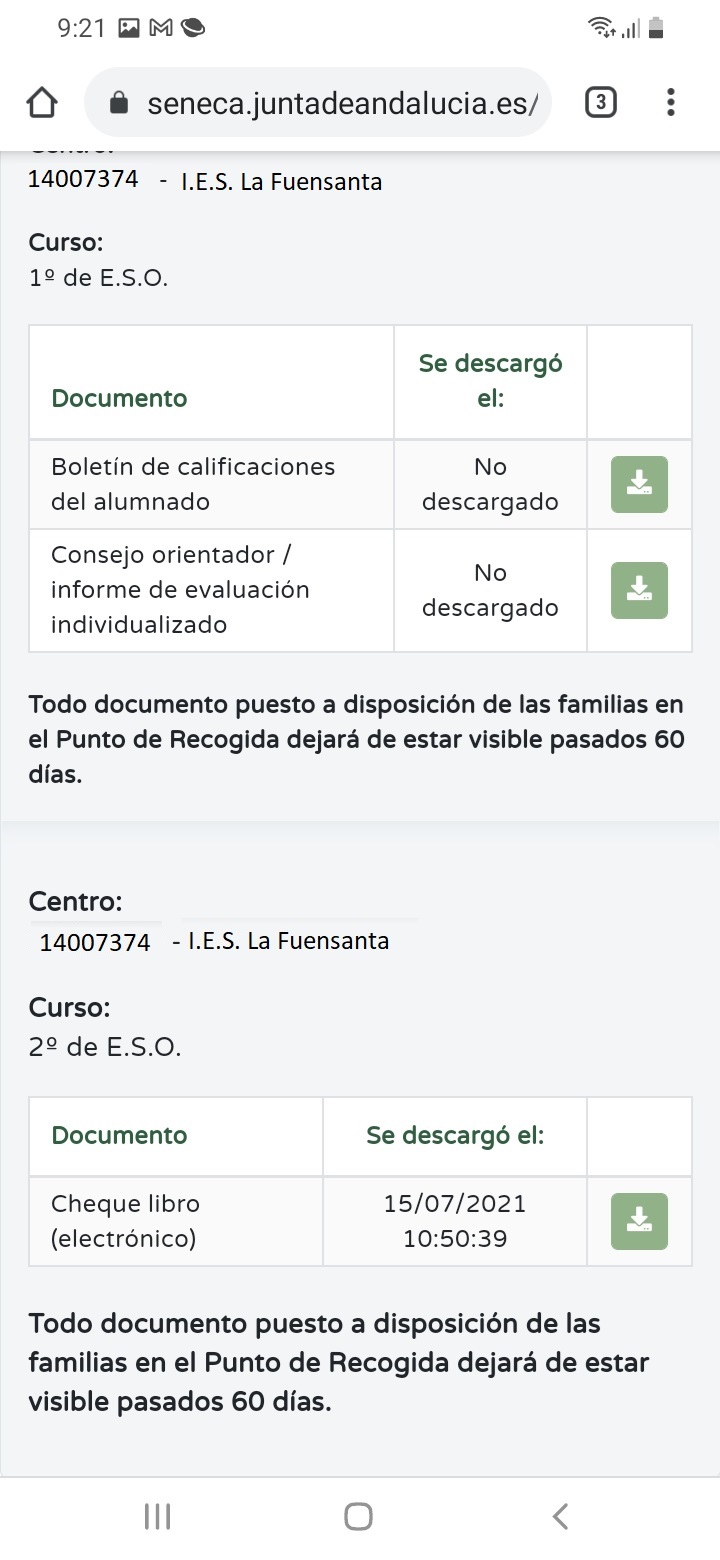Tap the 15/07/2021 download date cell
The height and width of the screenshot is (1560, 720).
(455, 1221)
